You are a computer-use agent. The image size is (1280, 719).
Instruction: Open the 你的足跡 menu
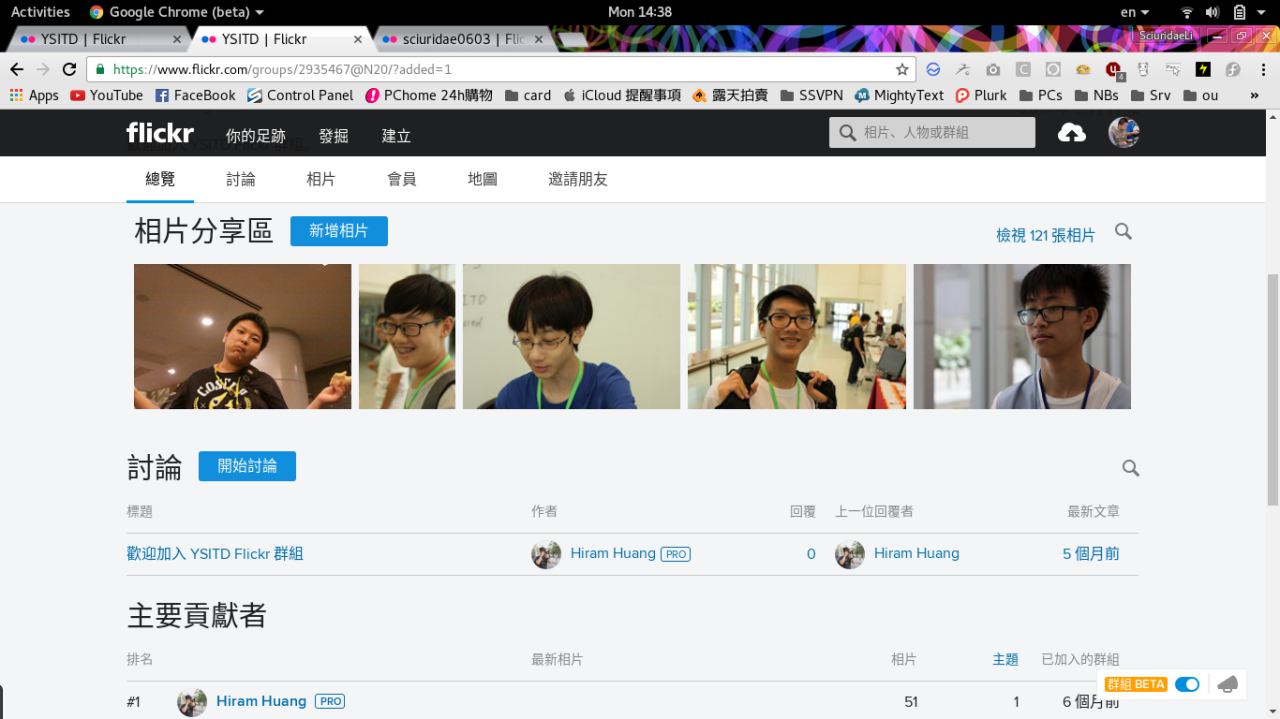pyautogui.click(x=255, y=135)
